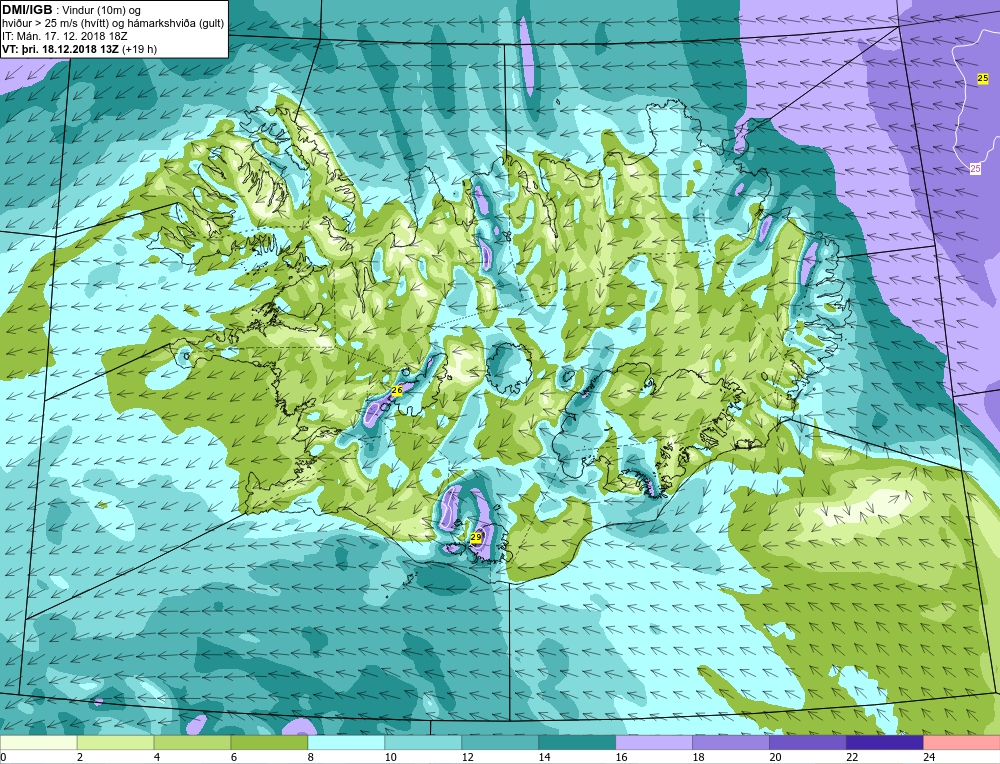Viewport: 1000px width, 764px height.
Task: Select the 4–6 m/s green legend swatch
Action: (x=192, y=743)
